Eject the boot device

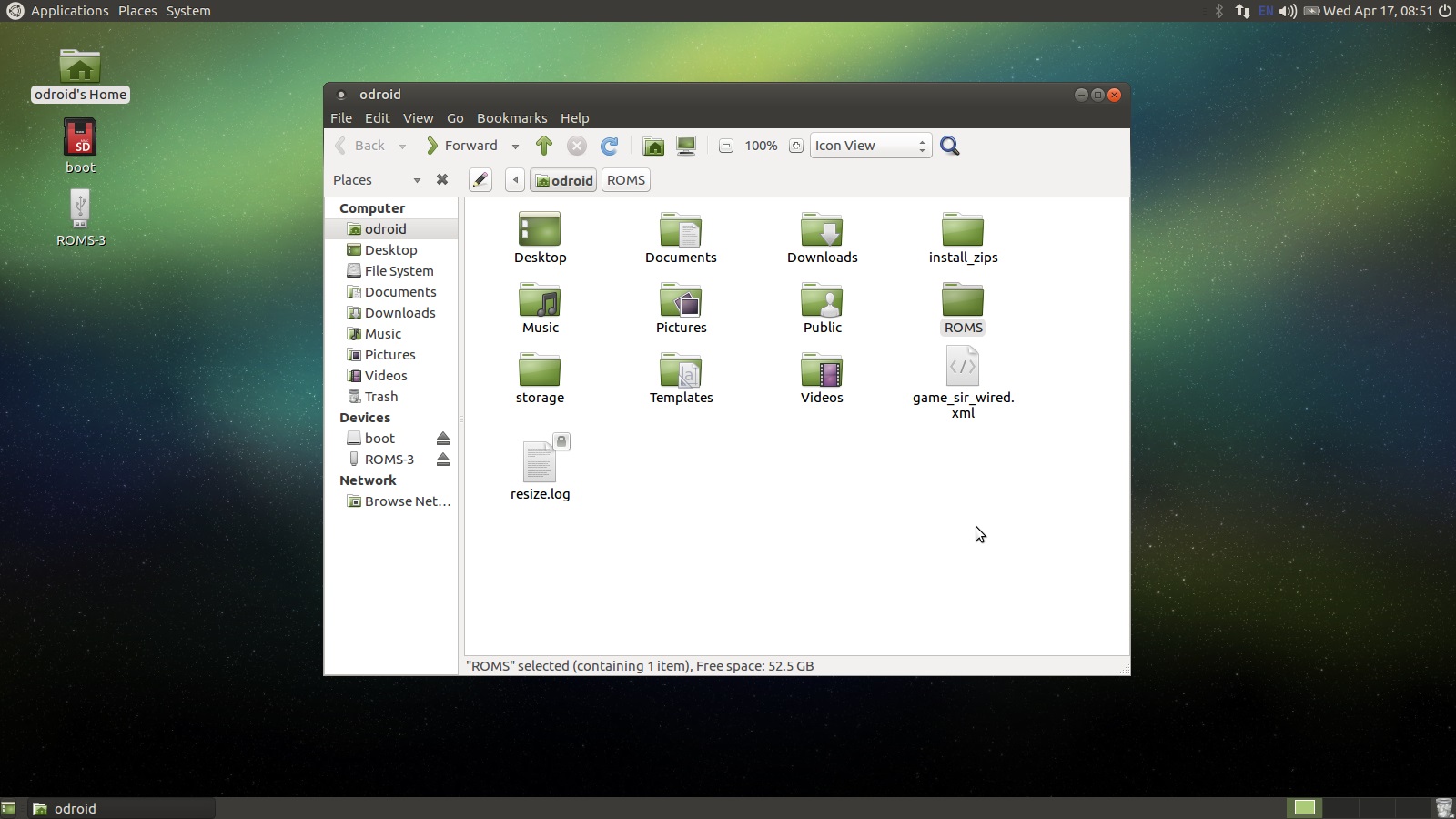coord(443,439)
